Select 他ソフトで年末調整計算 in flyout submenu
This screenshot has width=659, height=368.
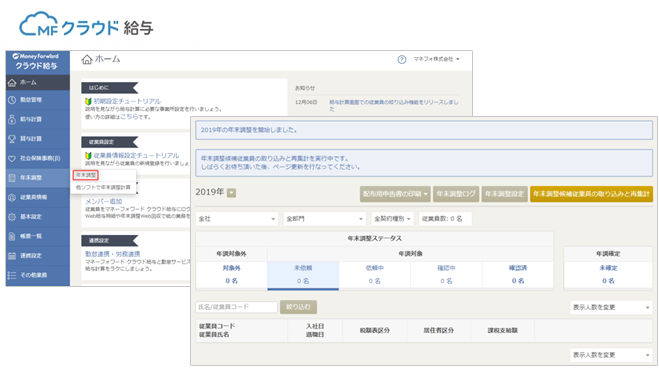click(103, 187)
